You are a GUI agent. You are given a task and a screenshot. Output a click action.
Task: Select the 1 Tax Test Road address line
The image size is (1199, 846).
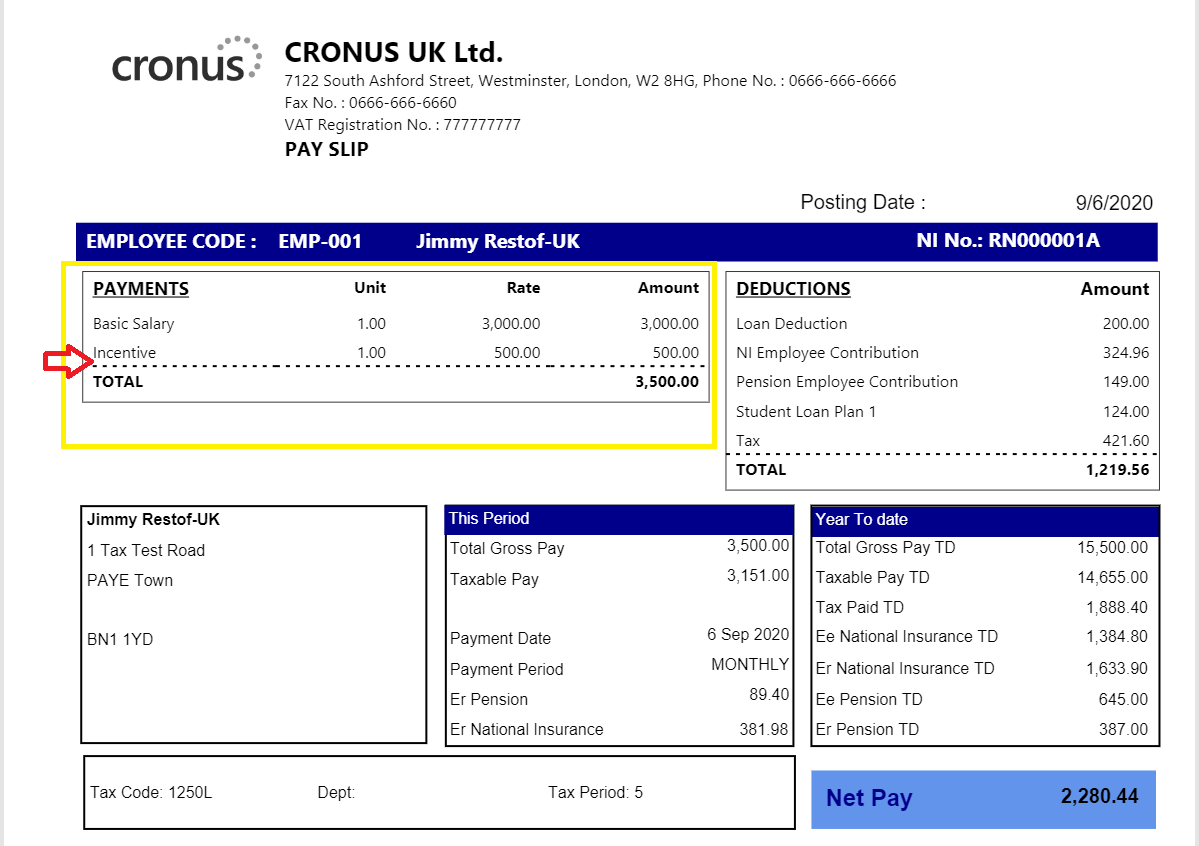146,550
